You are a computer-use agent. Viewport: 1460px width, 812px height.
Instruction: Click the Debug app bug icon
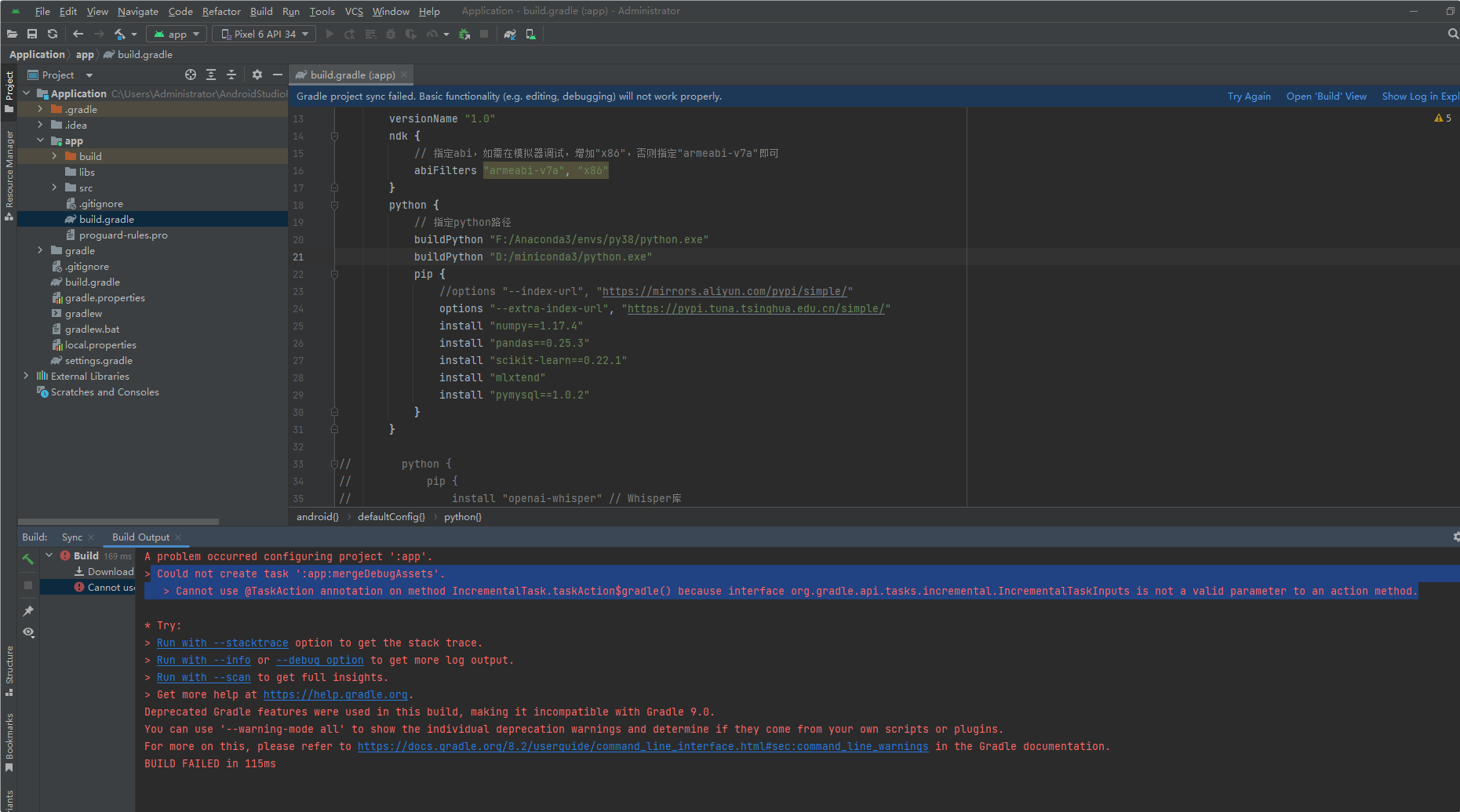pos(391,34)
